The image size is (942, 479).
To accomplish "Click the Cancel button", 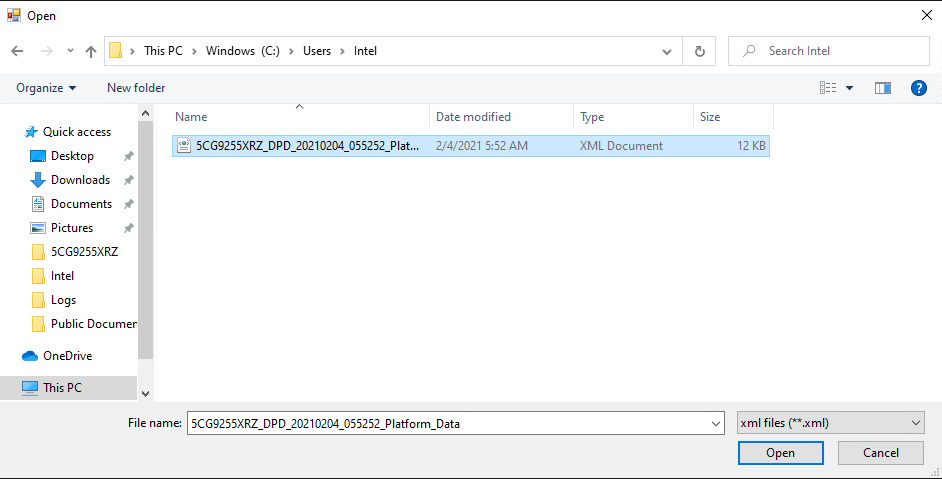I will pos(881,453).
